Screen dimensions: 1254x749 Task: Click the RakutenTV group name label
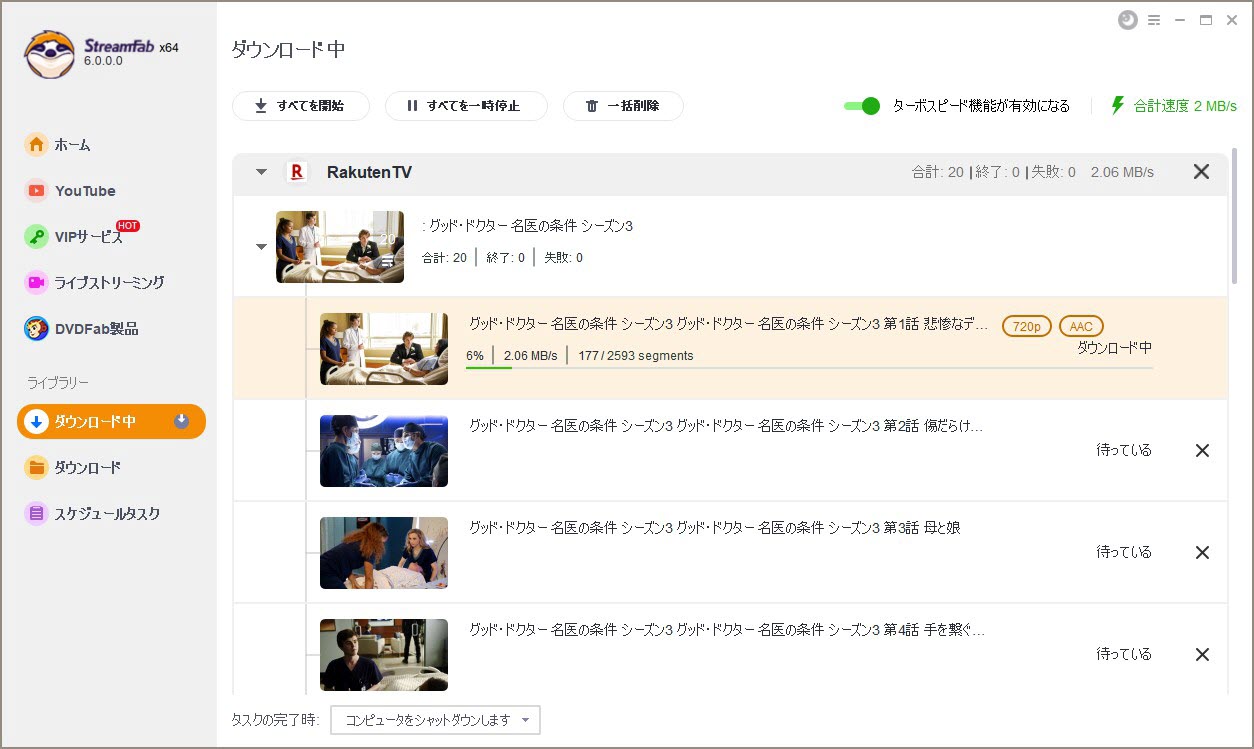click(369, 172)
